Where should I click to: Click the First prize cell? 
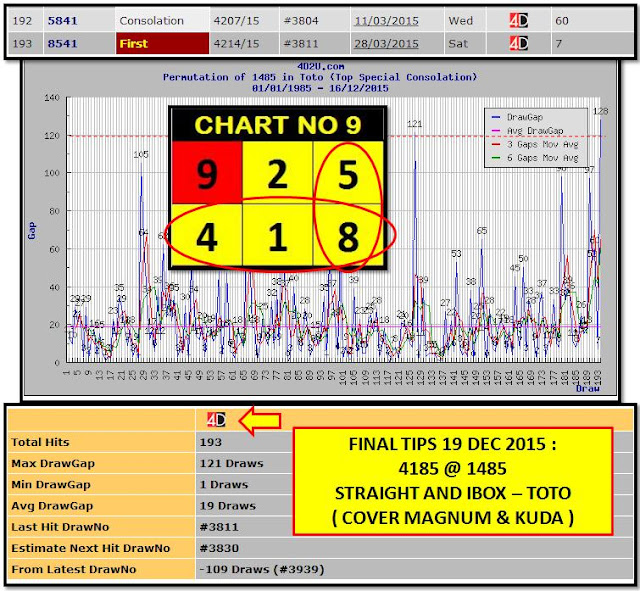point(162,43)
